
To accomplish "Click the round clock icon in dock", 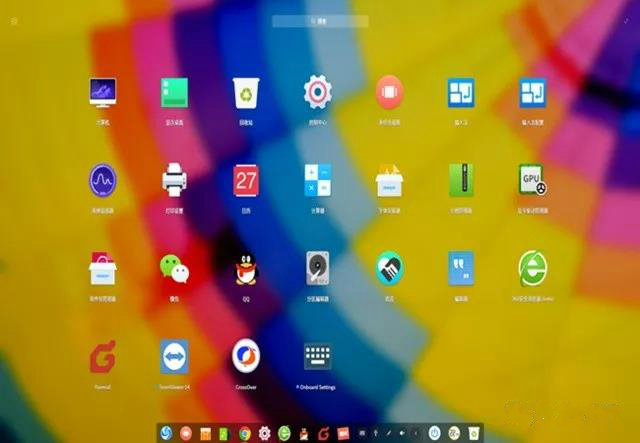I will click(454, 433).
